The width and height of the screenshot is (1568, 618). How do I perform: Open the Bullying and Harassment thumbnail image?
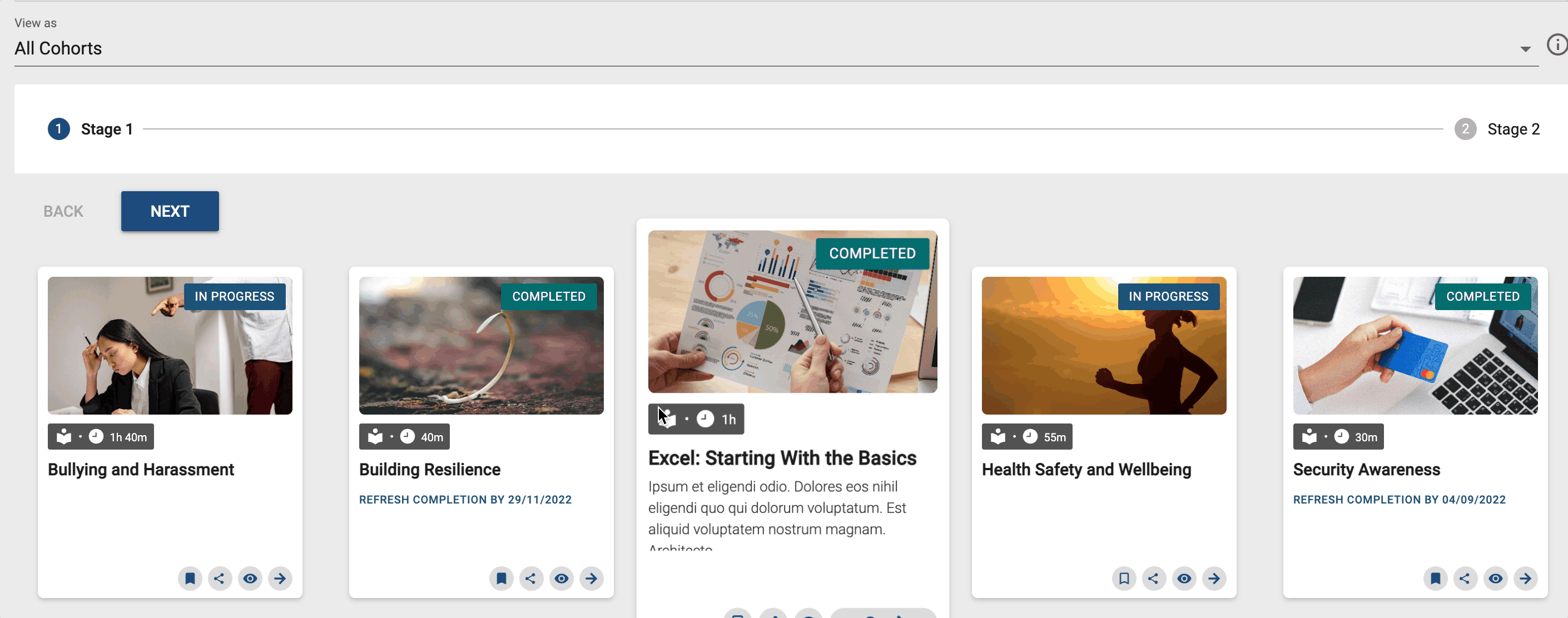coord(170,346)
